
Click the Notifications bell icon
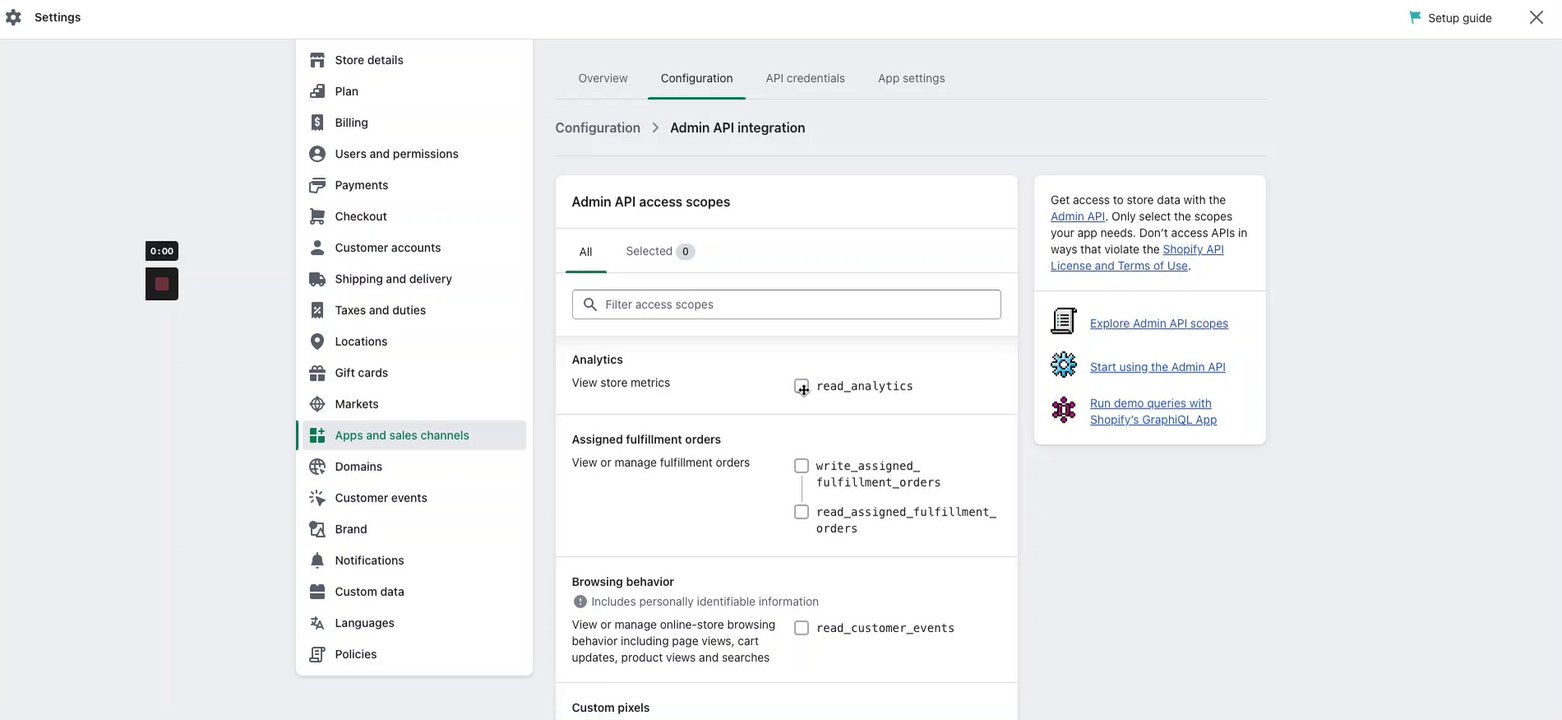(317, 561)
